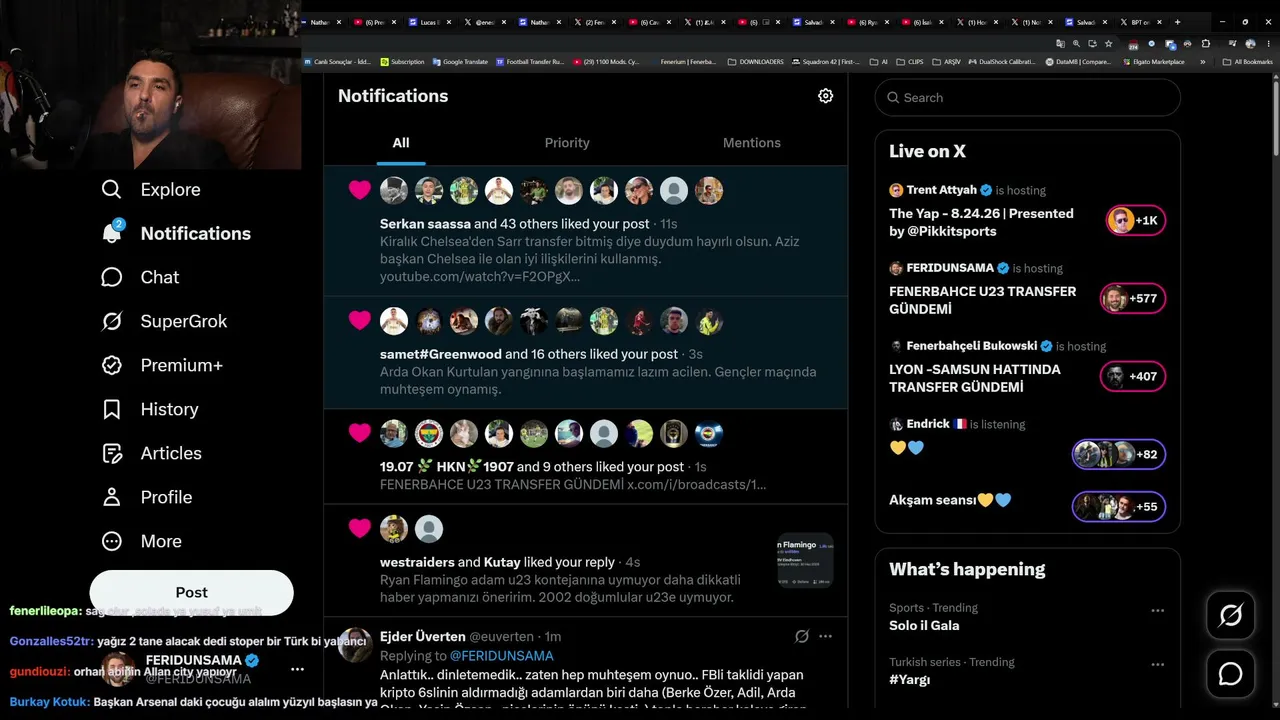Open the DualShock Calibrati... bookmark
The image size is (1280, 720).
pos(1002,62)
